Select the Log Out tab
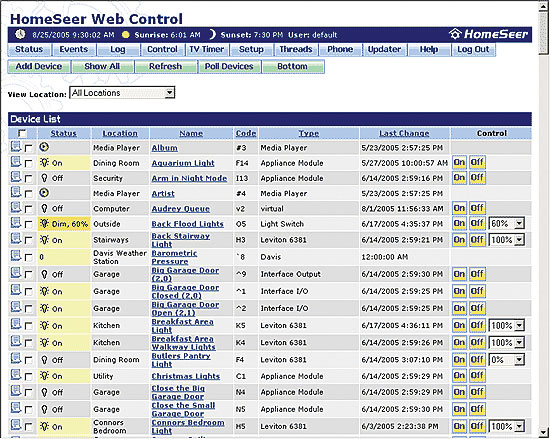Image resolution: width=550 pixels, height=439 pixels. [x=473, y=49]
